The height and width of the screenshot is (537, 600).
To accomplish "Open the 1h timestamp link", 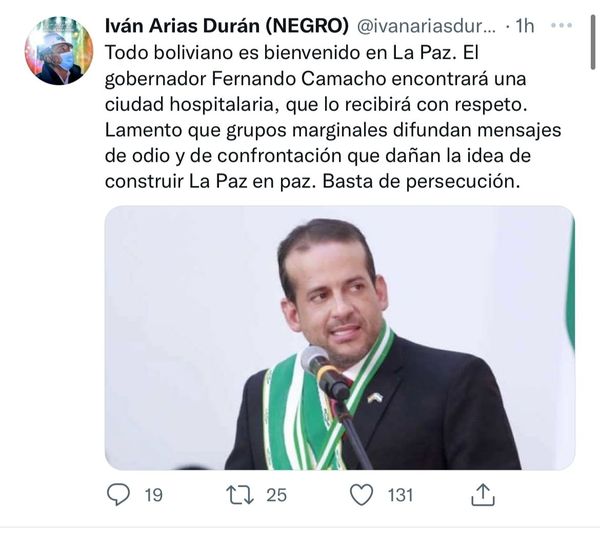I will pos(524,26).
